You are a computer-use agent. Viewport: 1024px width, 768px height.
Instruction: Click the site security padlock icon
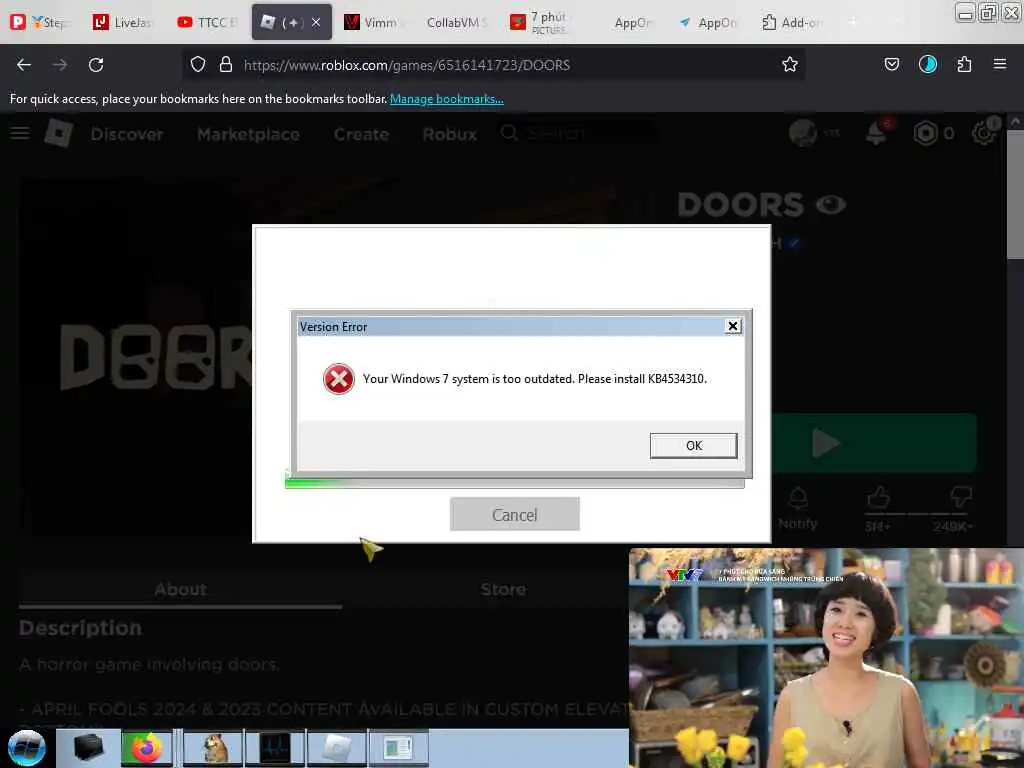pos(226,65)
